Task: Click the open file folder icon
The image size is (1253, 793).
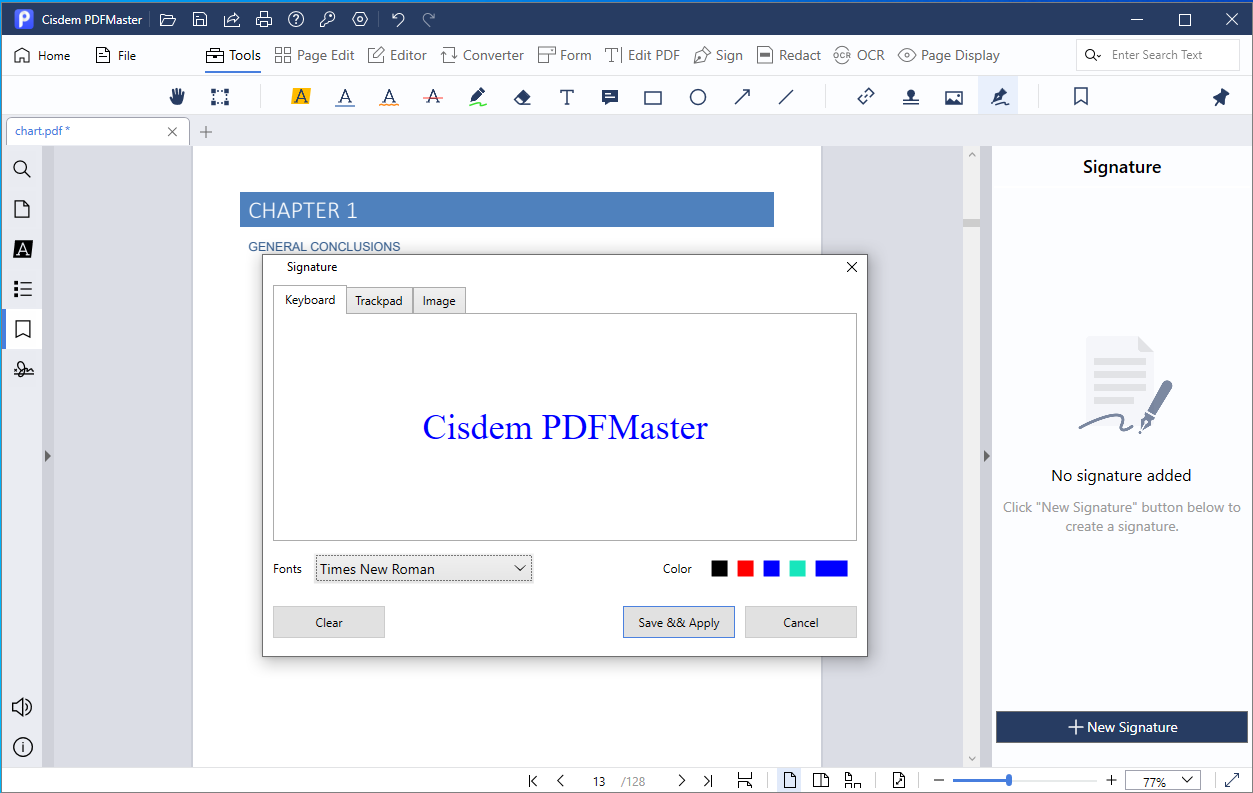Action: coord(168,19)
